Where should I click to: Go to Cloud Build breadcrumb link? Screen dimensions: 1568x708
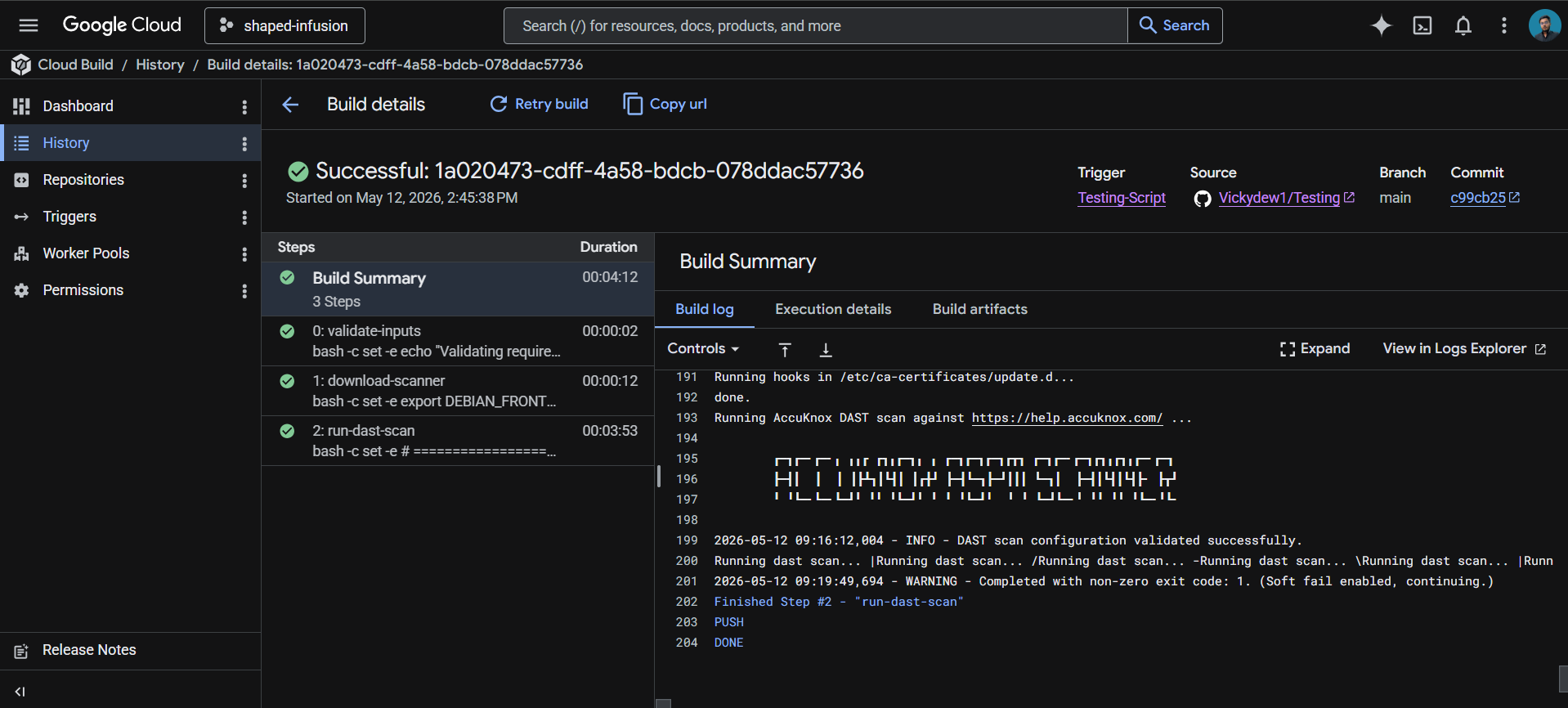(75, 65)
